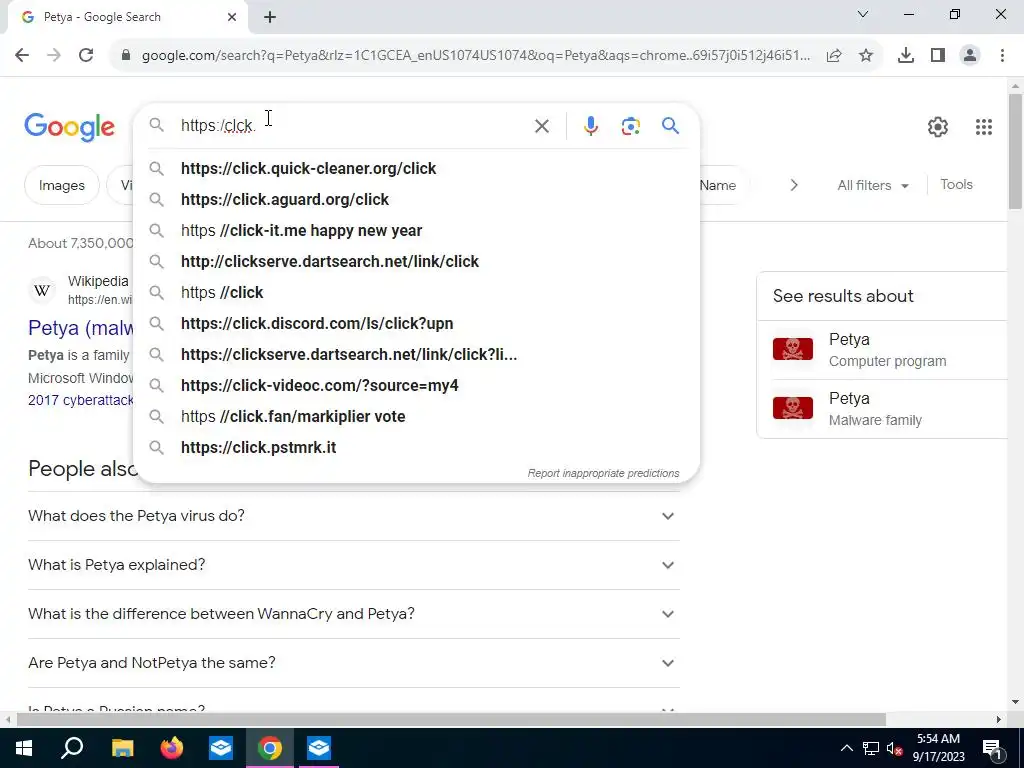Viewport: 1024px width, 768px height.
Task: Open a new tab with plus button
Action: [x=270, y=17]
